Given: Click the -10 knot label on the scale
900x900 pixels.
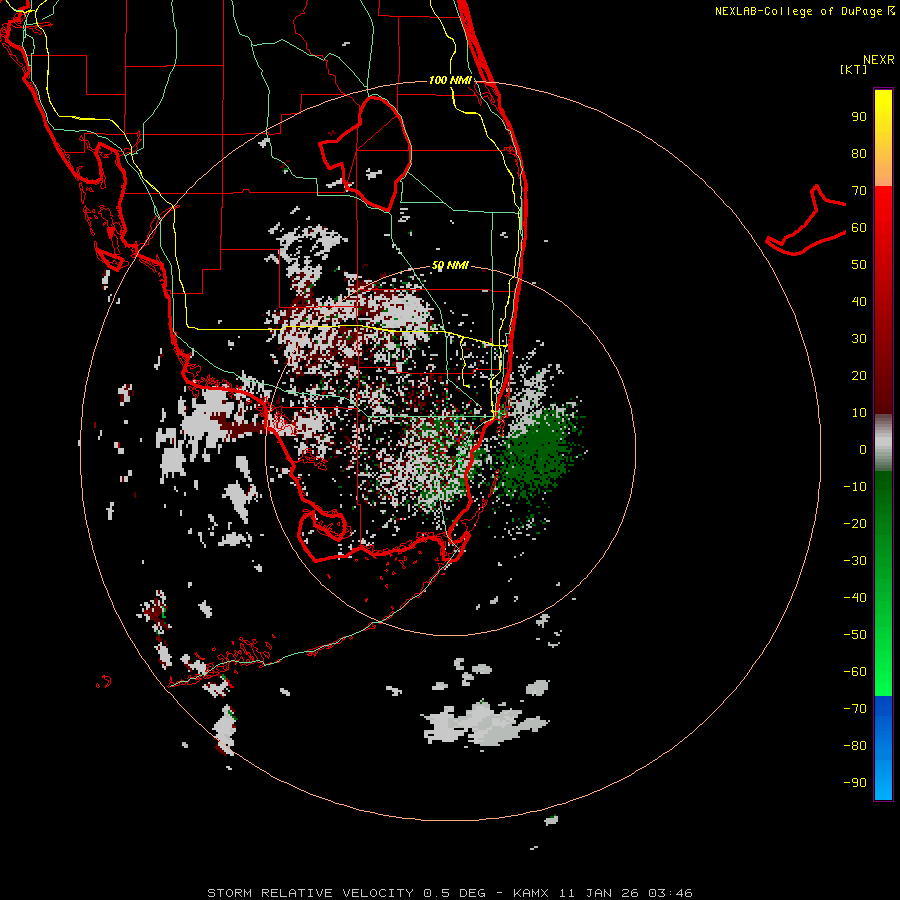Looking at the screenshot, I should pyautogui.click(x=855, y=487).
